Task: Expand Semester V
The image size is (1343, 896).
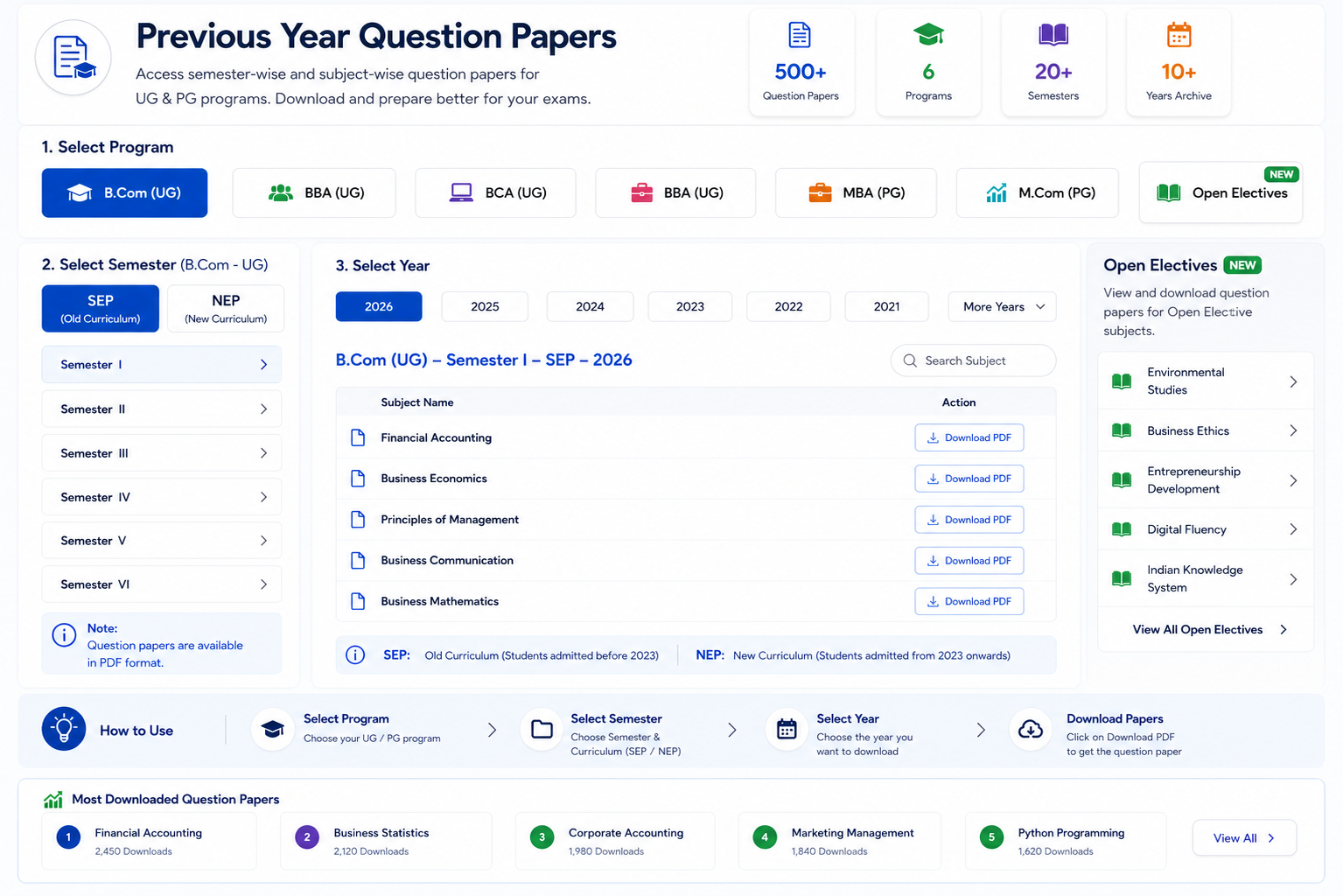Action: pos(162,541)
